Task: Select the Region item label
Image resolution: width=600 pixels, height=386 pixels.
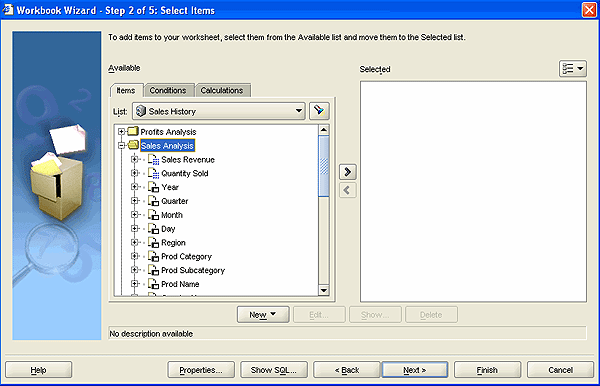Action: click(x=173, y=243)
